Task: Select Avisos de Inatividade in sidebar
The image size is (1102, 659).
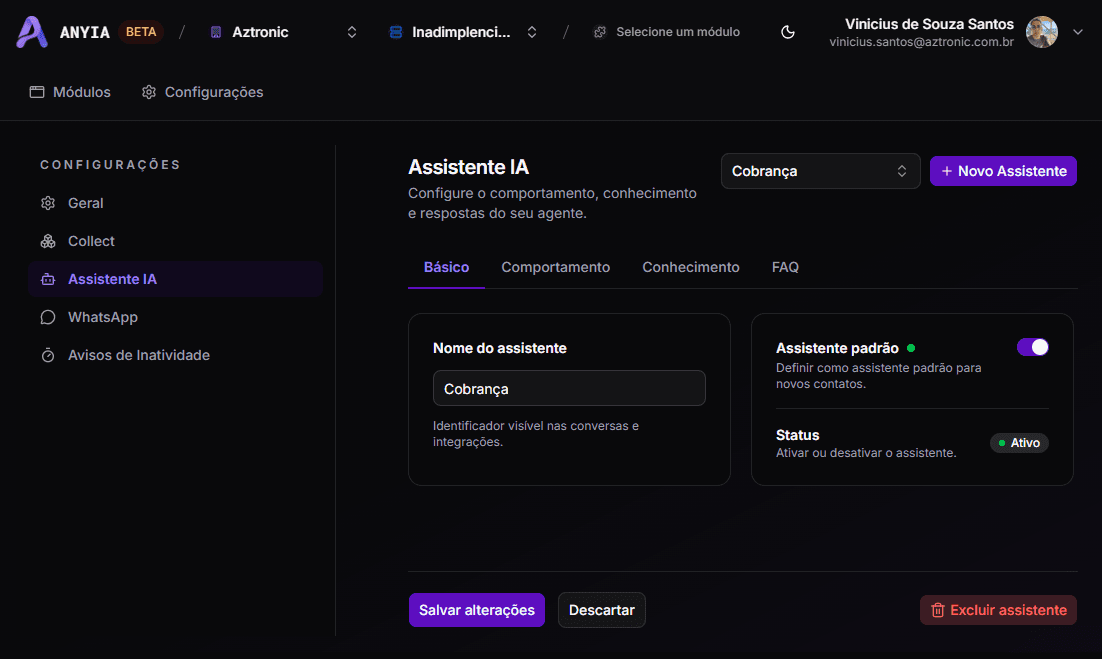Action: [176, 355]
